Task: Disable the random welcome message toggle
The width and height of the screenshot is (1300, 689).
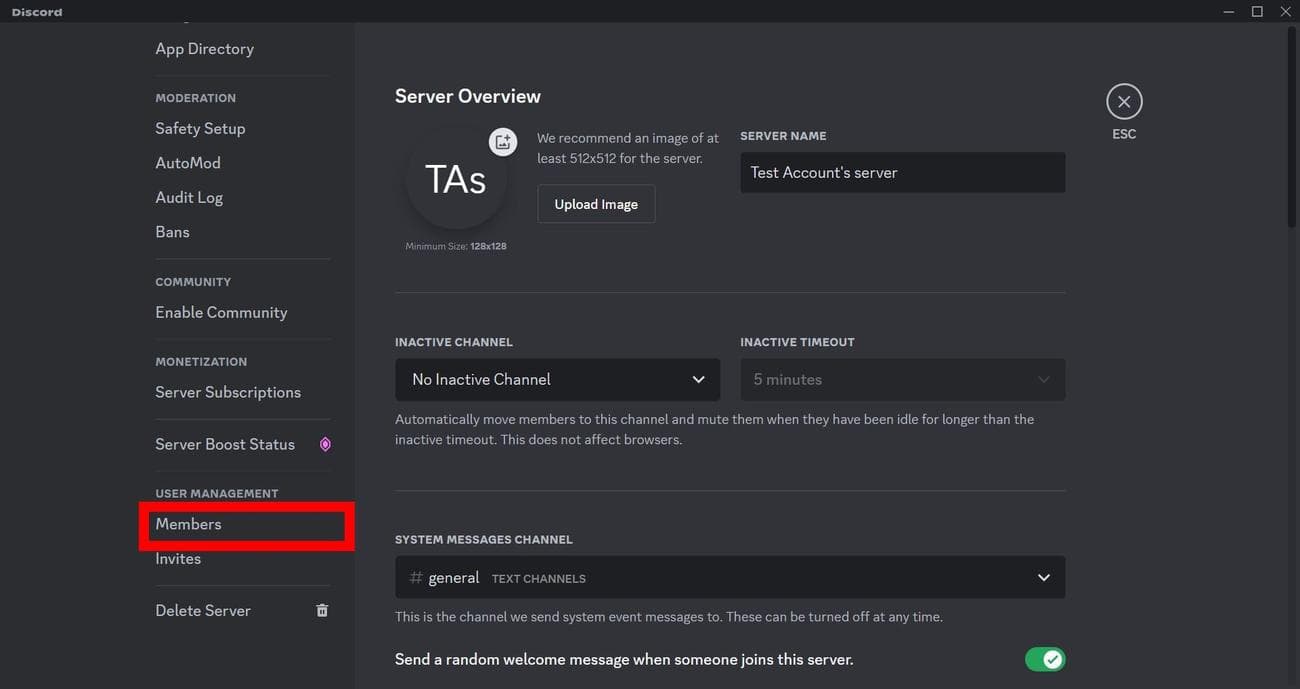Action: pos(1044,660)
